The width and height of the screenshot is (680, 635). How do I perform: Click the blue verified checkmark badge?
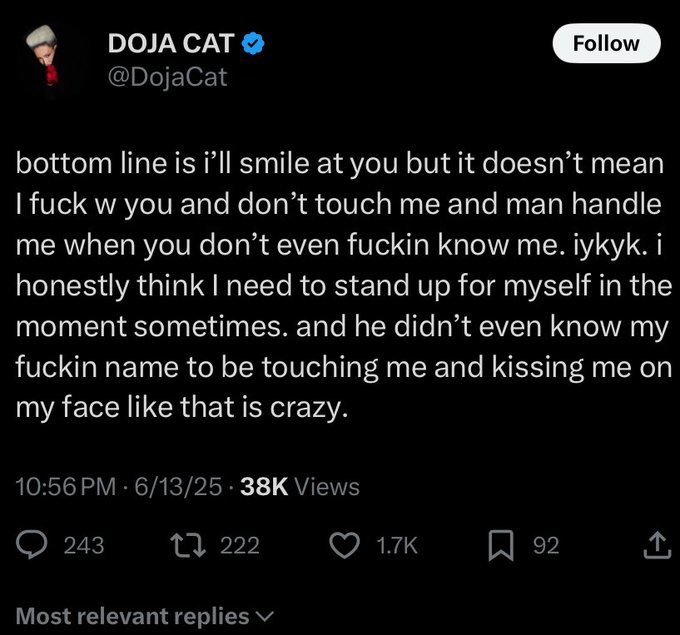click(x=256, y=42)
